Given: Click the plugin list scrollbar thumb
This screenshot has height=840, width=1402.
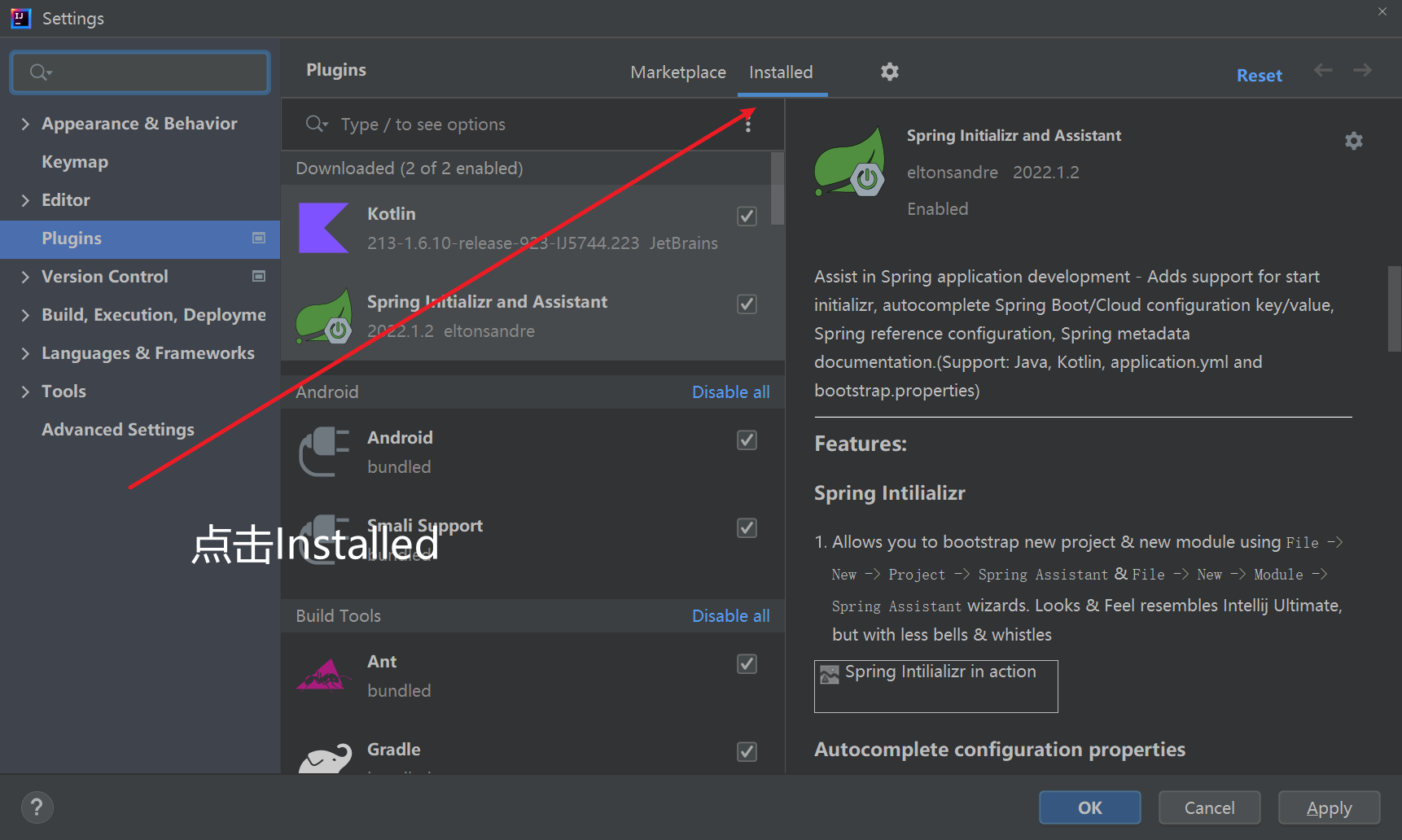Looking at the screenshot, I should click(x=778, y=188).
